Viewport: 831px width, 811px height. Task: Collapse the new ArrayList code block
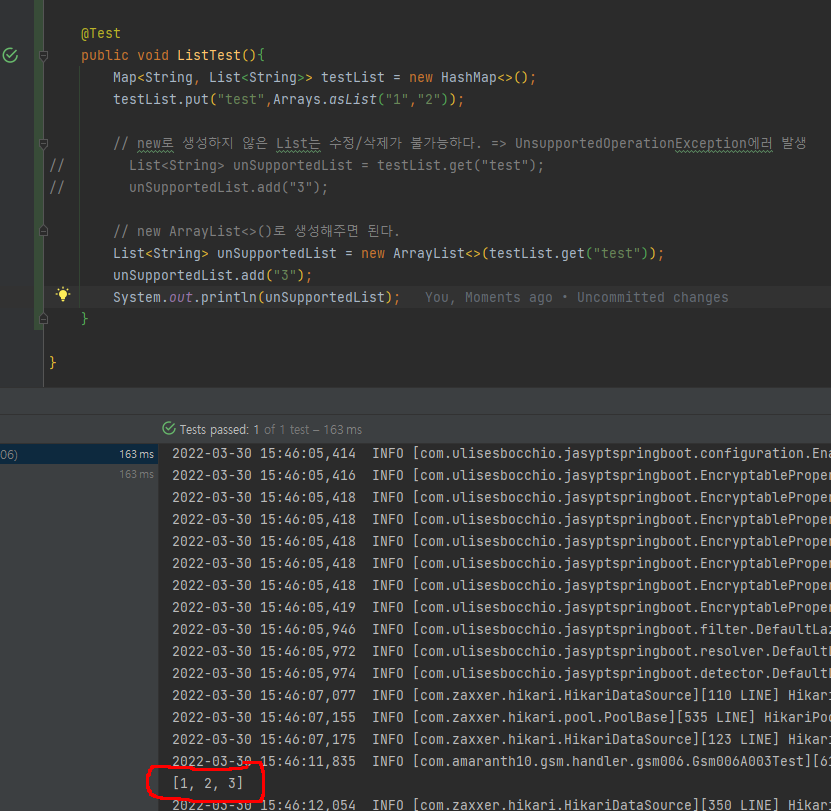pyautogui.click(x=43, y=231)
